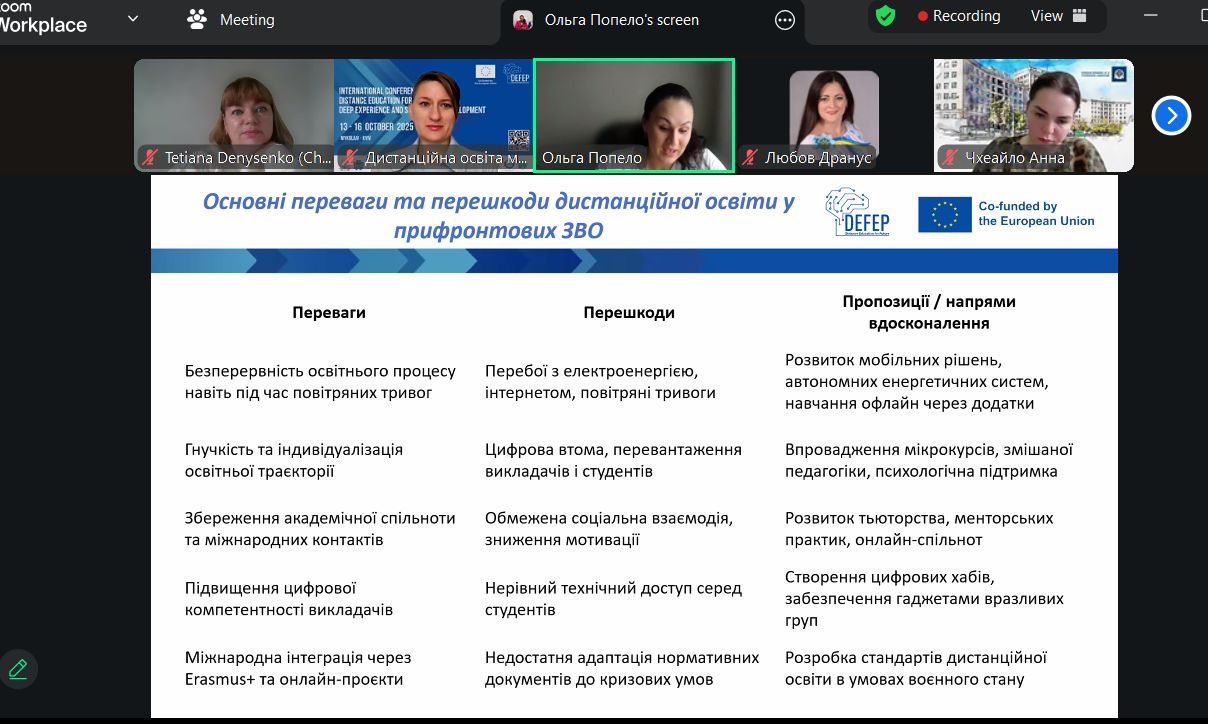Select Tetiana Denysenko's video thumbnail
This screenshot has height=724, width=1208.
(234, 108)
